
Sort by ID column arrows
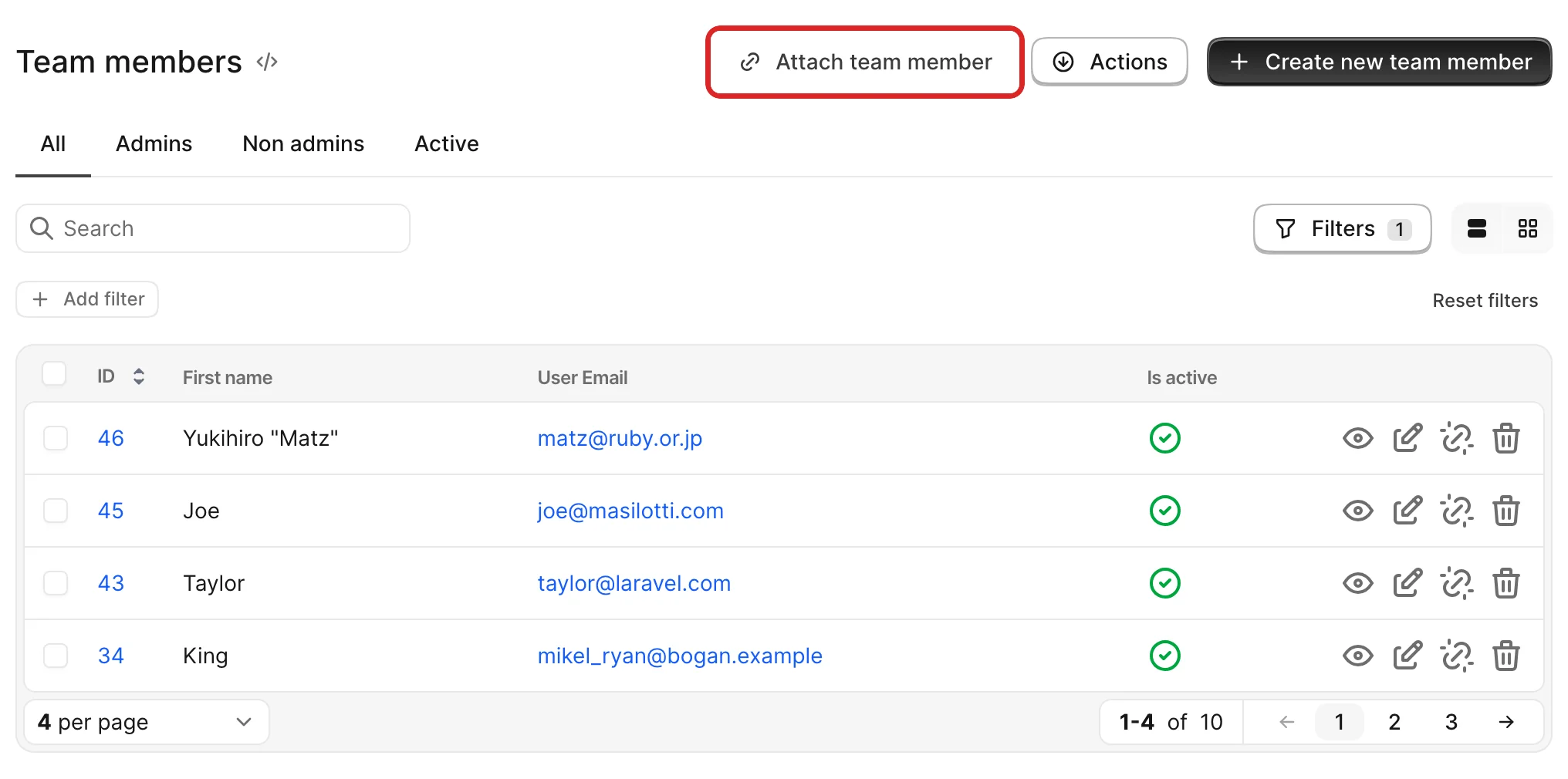coord(139,376)
